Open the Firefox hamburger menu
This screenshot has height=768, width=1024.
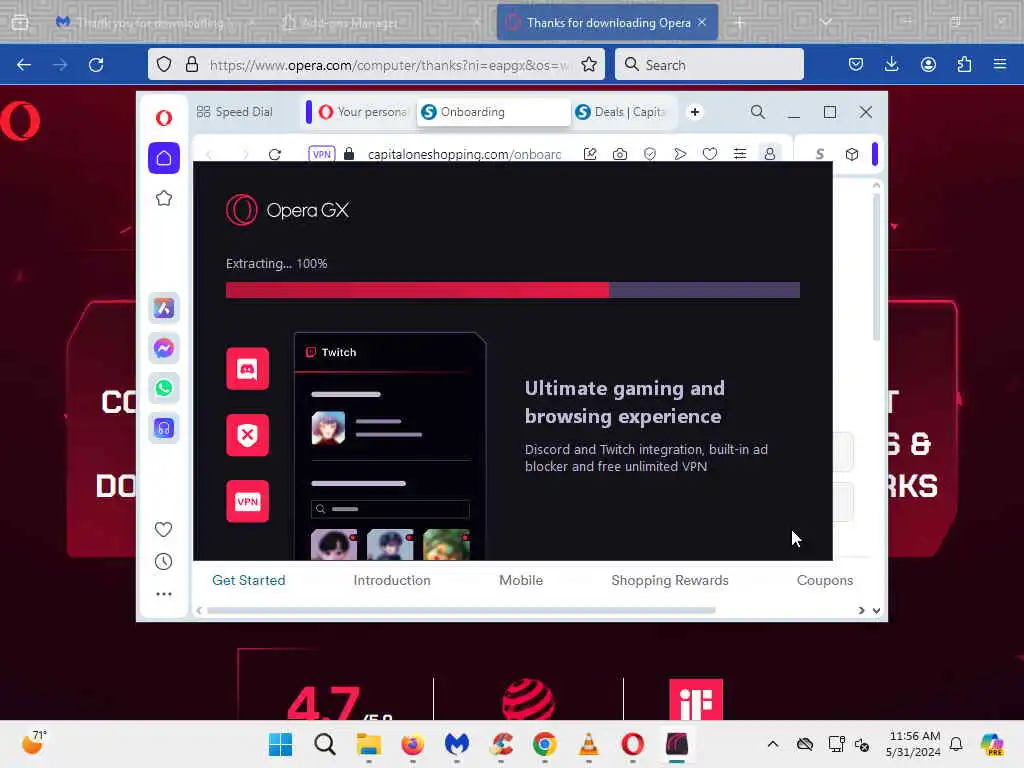1000,65
